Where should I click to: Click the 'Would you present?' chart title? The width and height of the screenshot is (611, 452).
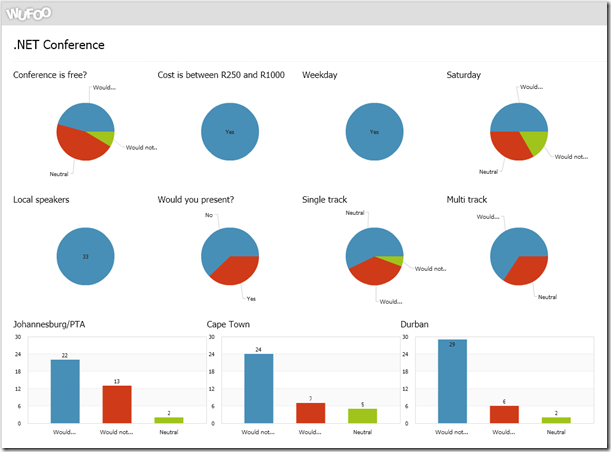pyautogui.click(x=196, y=200)
